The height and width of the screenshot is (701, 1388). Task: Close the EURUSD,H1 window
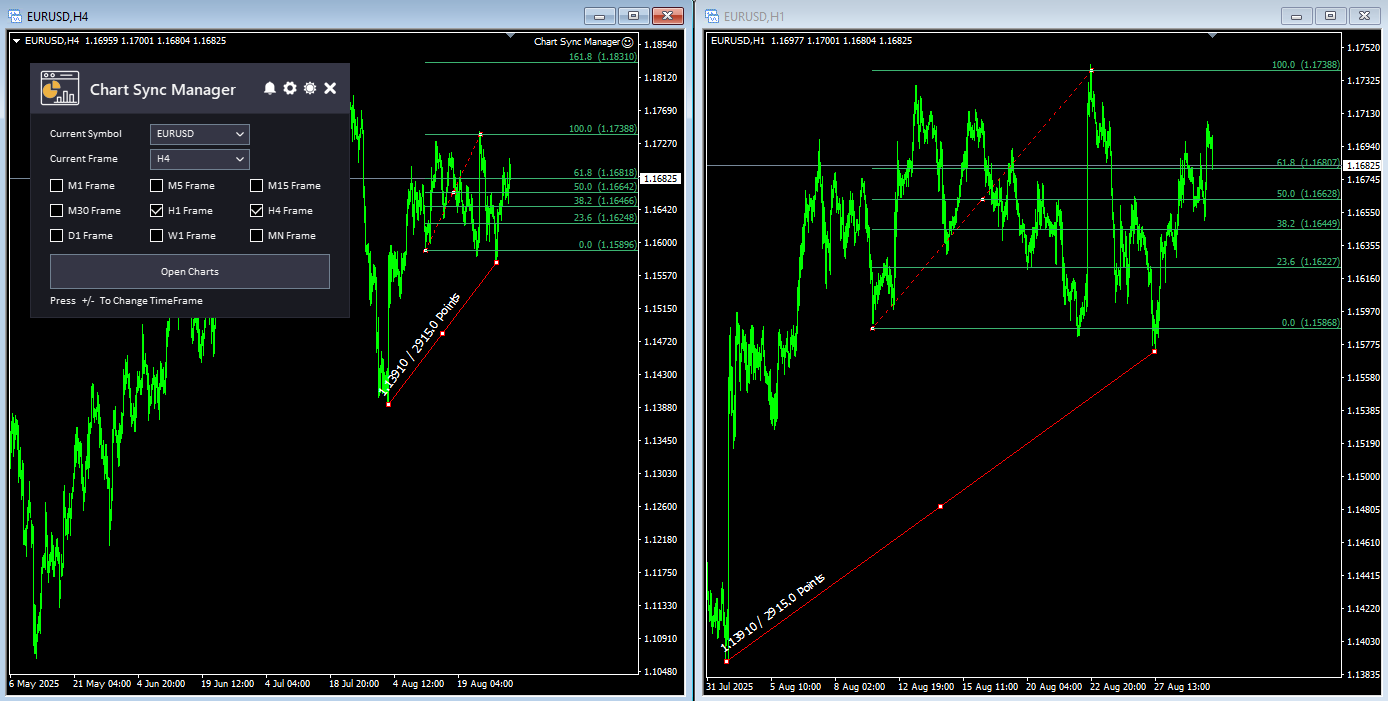[x=1363, y=15]
